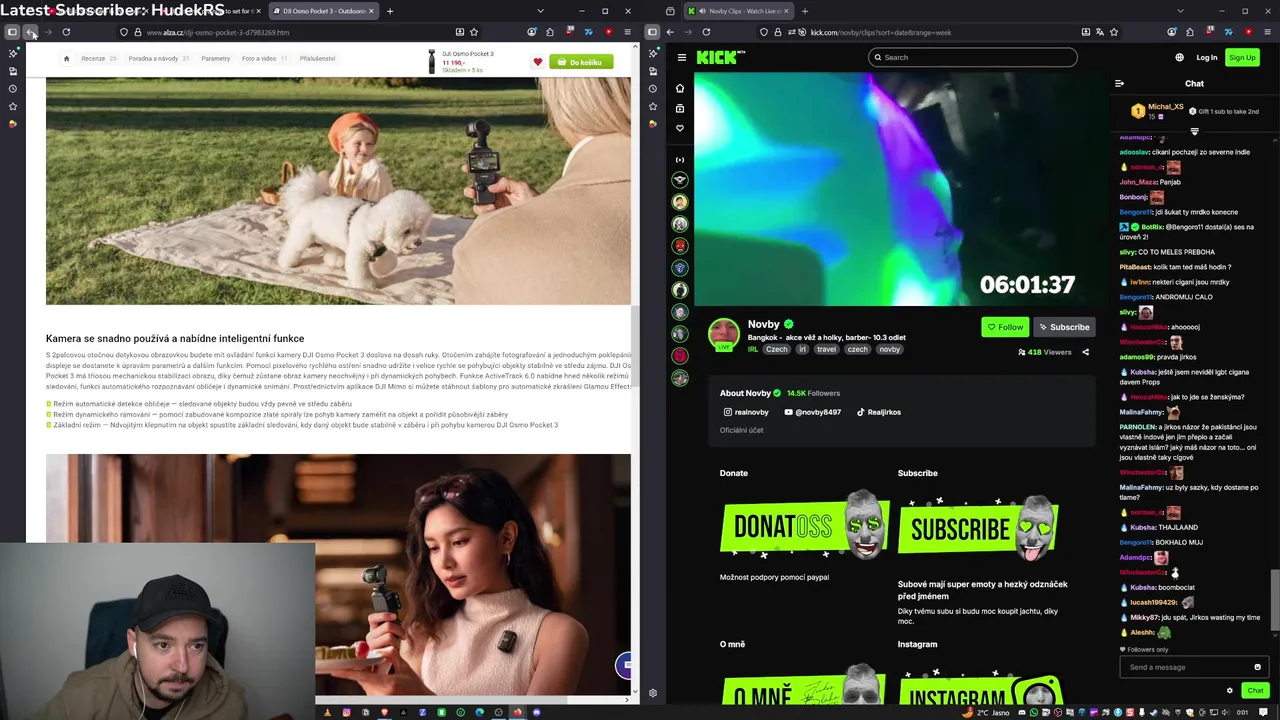1280x720 pixels.
Task: Click the Novby channel avatar
Action: [x=724, y=334]
